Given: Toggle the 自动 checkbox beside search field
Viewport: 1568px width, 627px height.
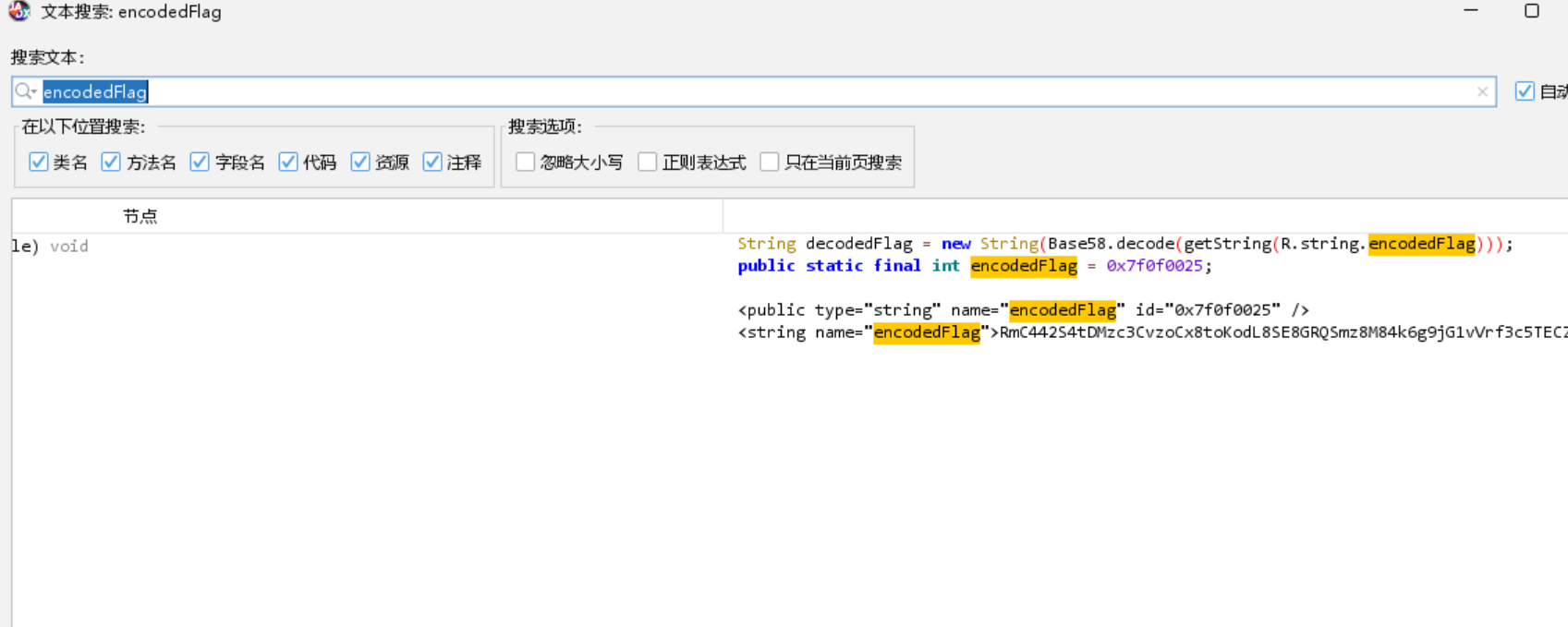Looking at the screenshot, I should tap(1525, 91).
